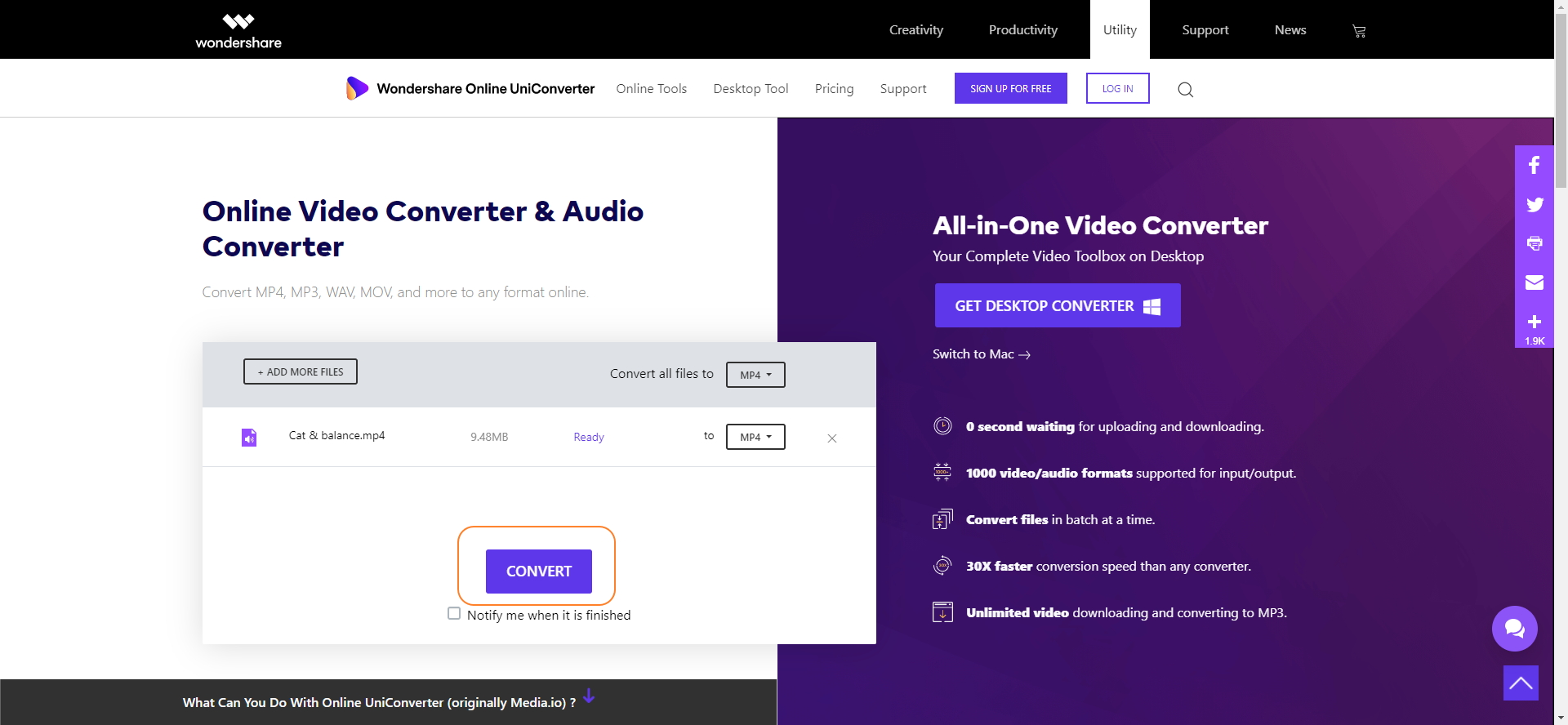1568x725 pixels.
Task: Share via email envelope icon
Action: click(x=1535, y=282)
